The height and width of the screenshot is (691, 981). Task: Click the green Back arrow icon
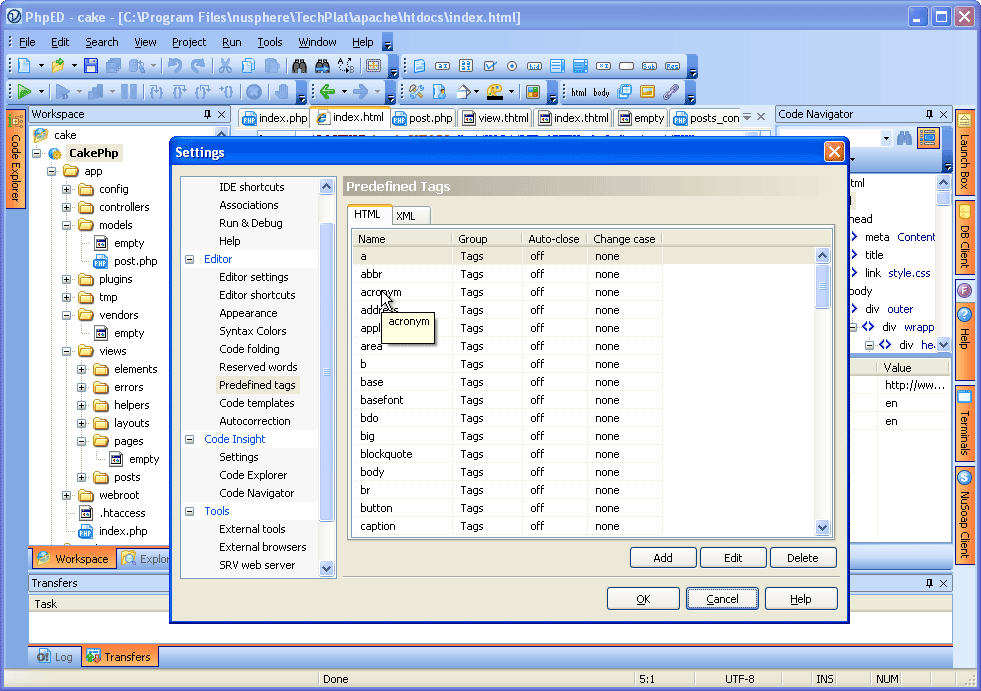pos(327,92)
